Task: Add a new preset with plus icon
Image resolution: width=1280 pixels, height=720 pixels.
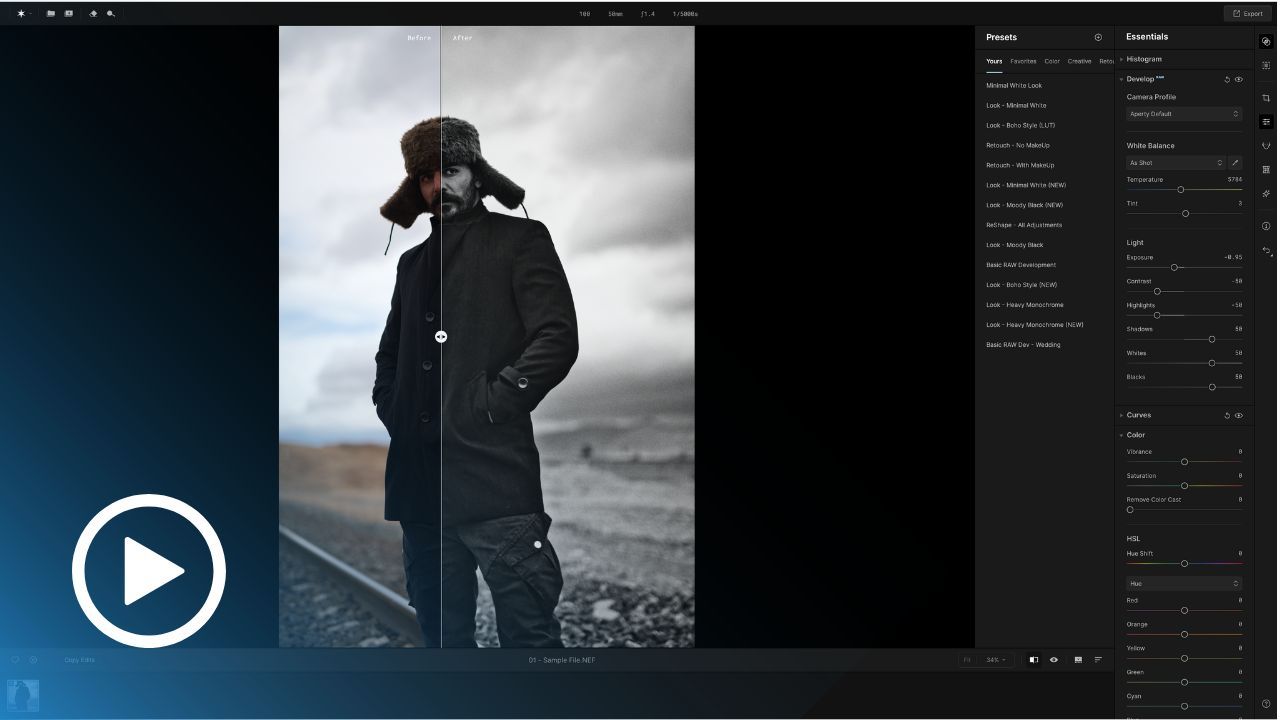Action: click(1098, 37)
